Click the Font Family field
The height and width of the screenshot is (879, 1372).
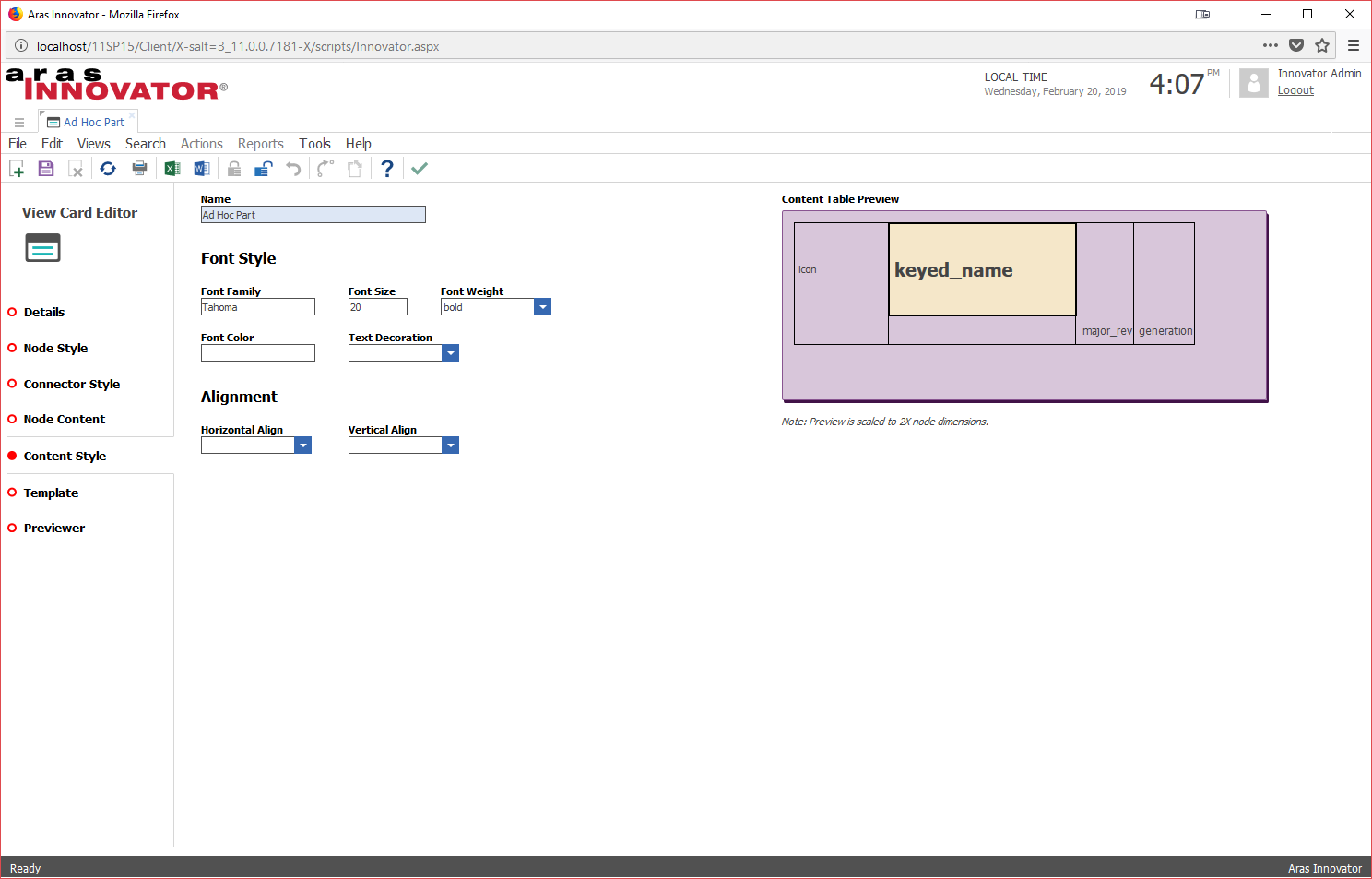258,307
